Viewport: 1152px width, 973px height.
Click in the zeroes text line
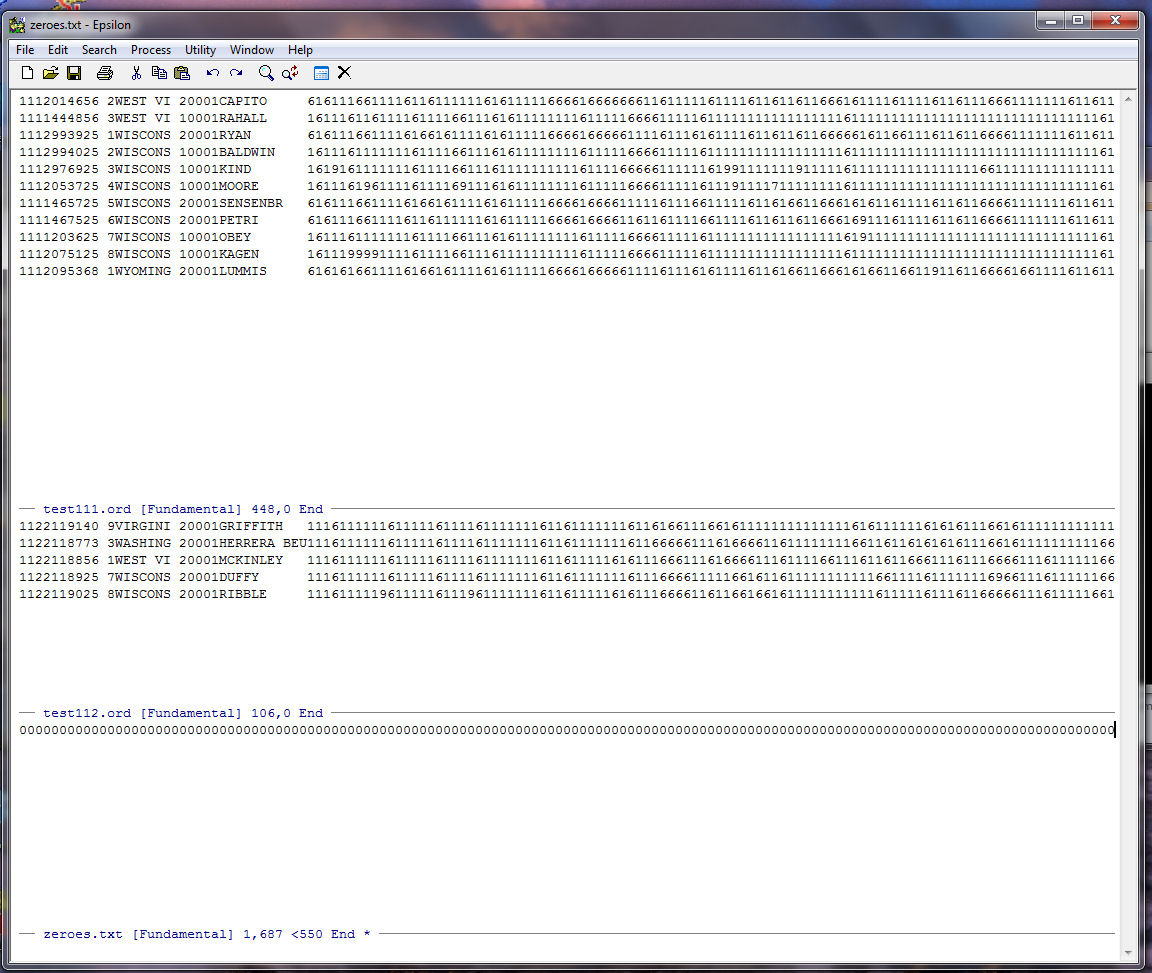560,730
